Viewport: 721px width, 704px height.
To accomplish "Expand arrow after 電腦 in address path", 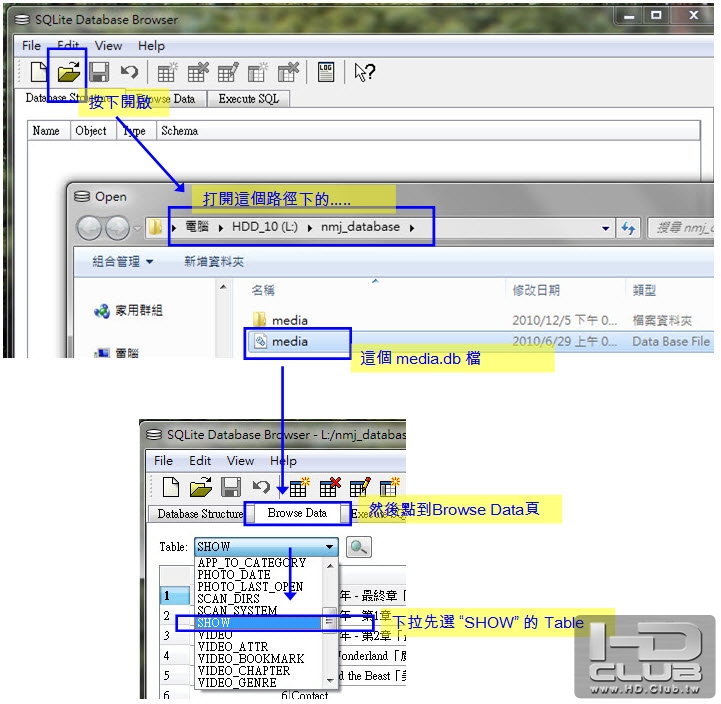I will (221, 228).
